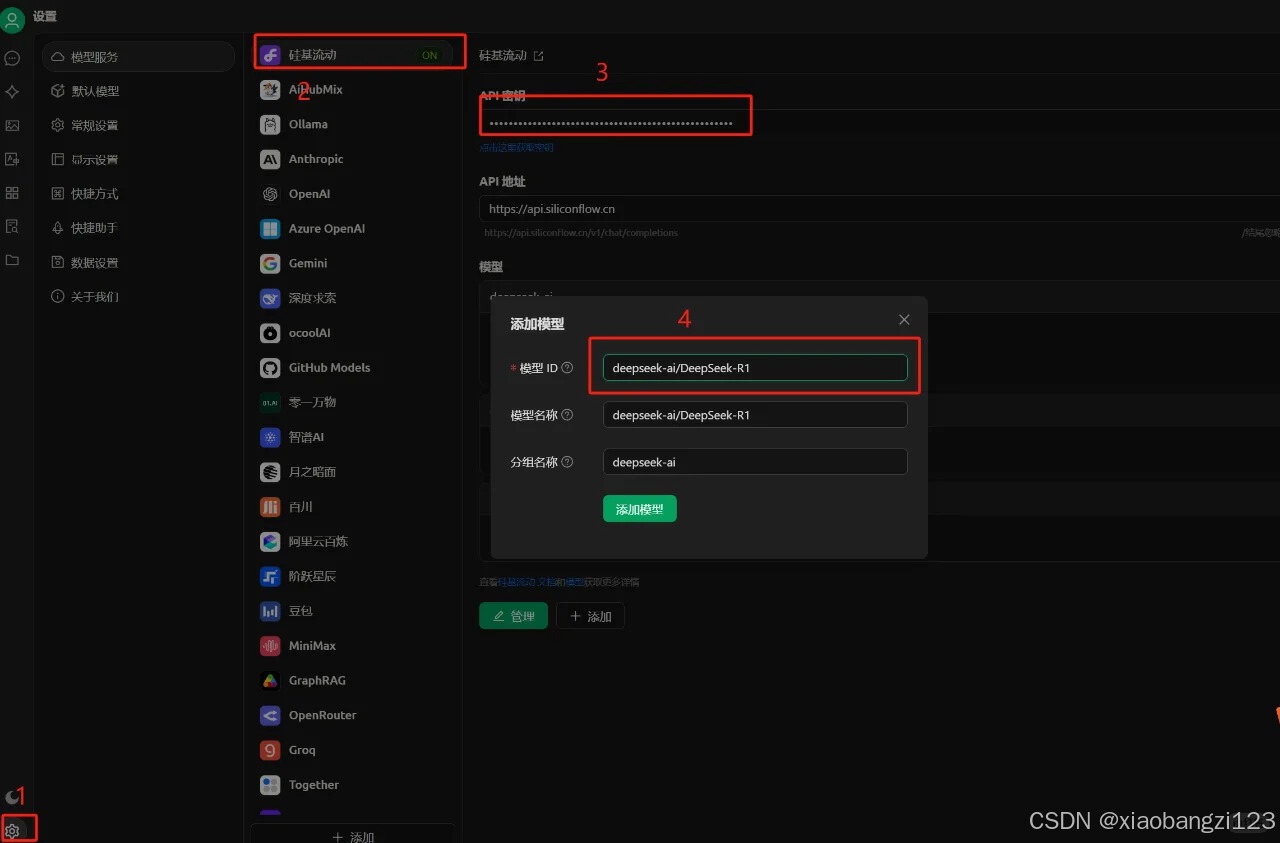Select the 智谱AI provider icon

tap(270, 437)
